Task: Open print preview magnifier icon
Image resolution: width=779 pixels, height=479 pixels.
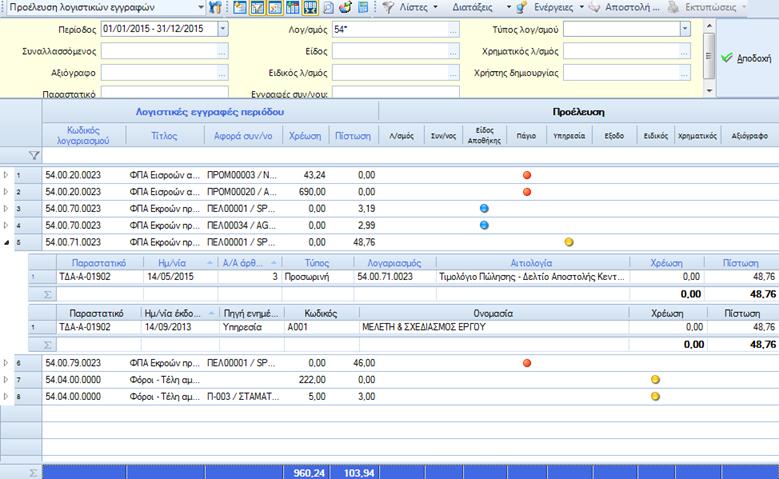Action: coord(328,7)
